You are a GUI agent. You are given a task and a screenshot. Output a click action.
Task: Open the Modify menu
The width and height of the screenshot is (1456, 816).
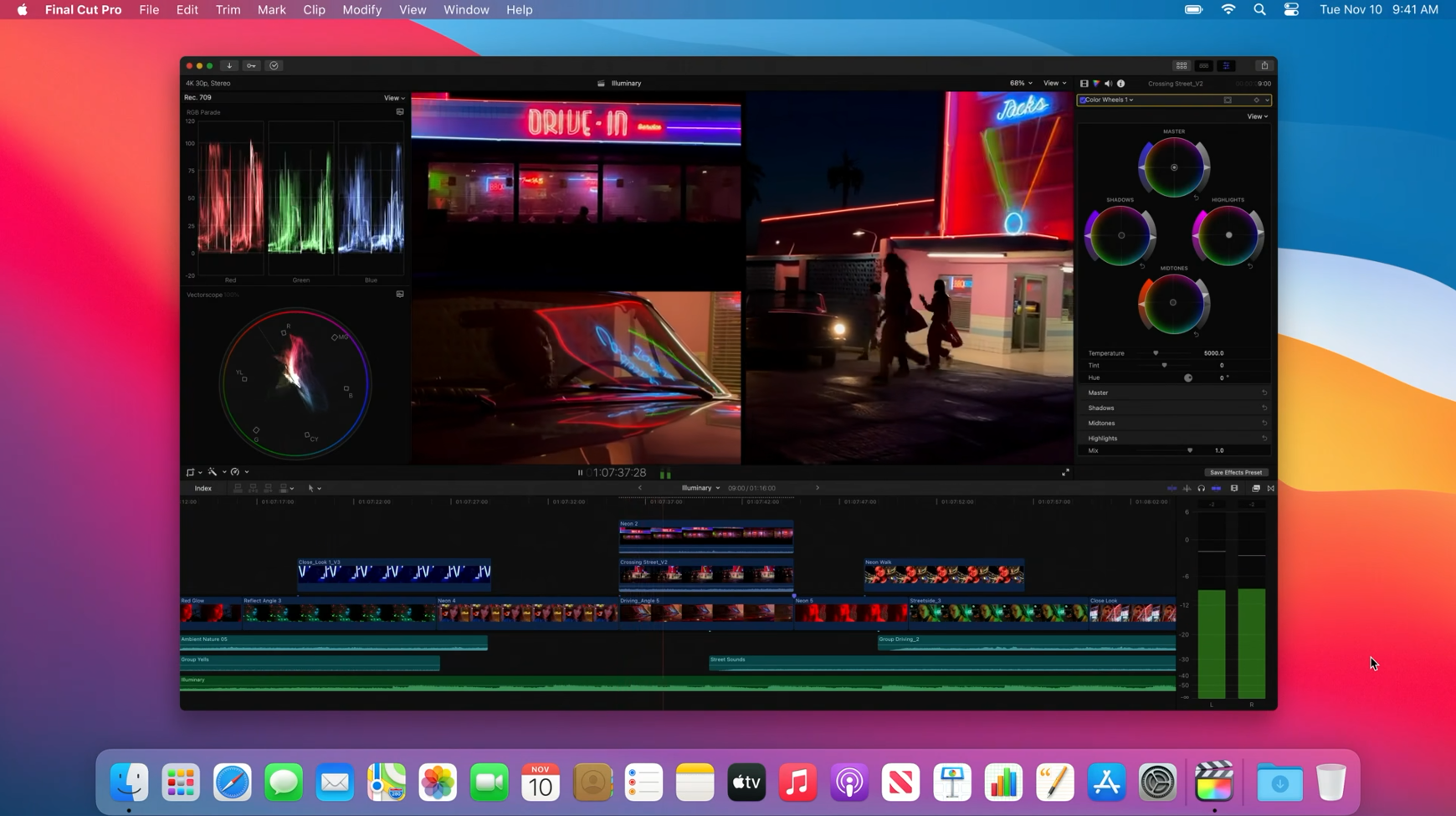[361, 10]
